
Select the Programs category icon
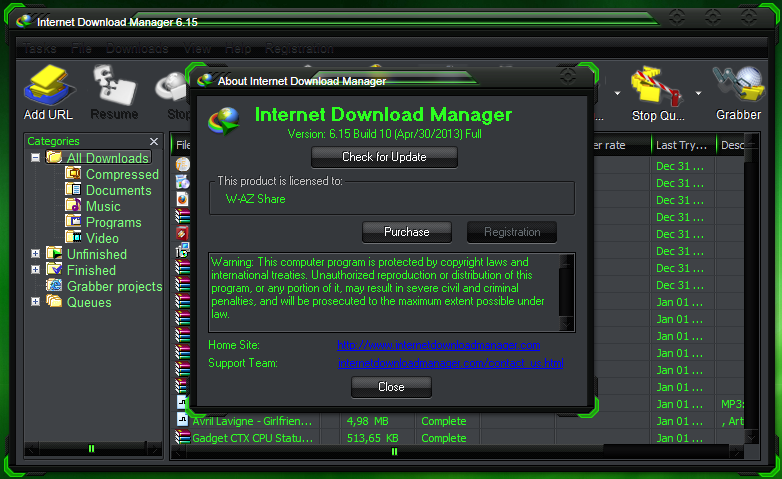(x=73, y=222)
